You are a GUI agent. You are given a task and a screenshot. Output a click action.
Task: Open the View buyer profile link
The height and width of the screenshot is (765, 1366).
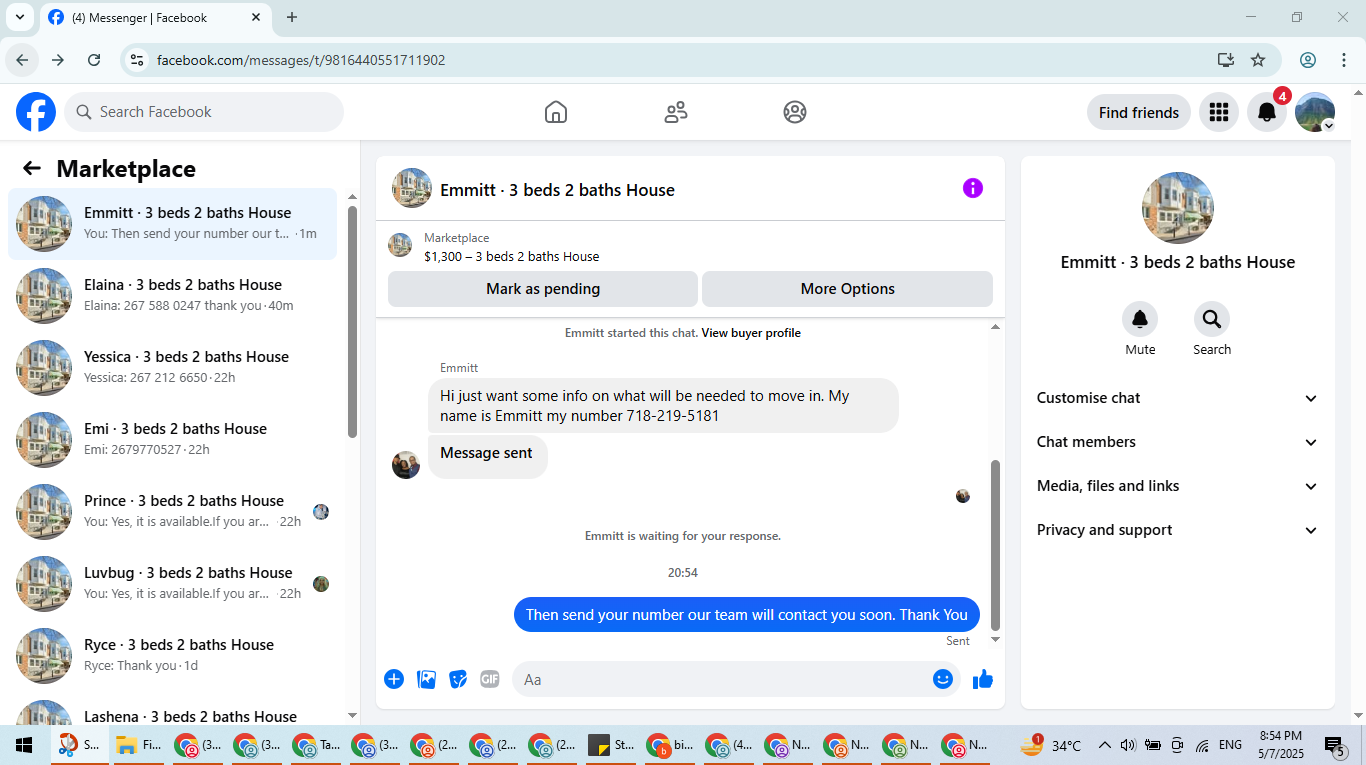coord(751,333)
